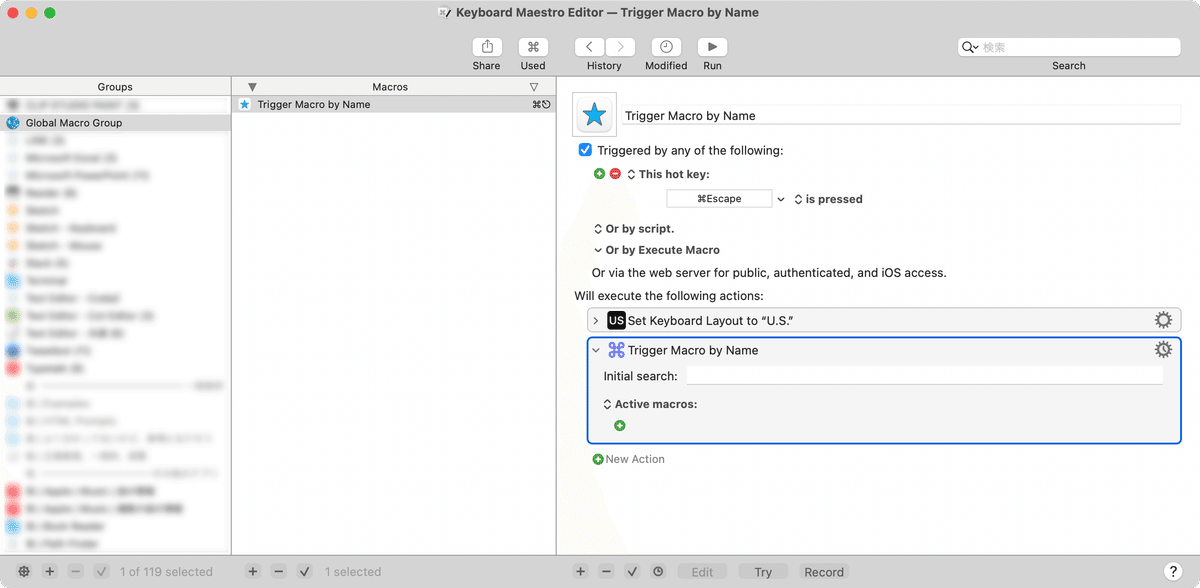The image size is (1200, 588).
Task: Open gear menu for Set Keyboard Layout action
Action: (1163, 320)
